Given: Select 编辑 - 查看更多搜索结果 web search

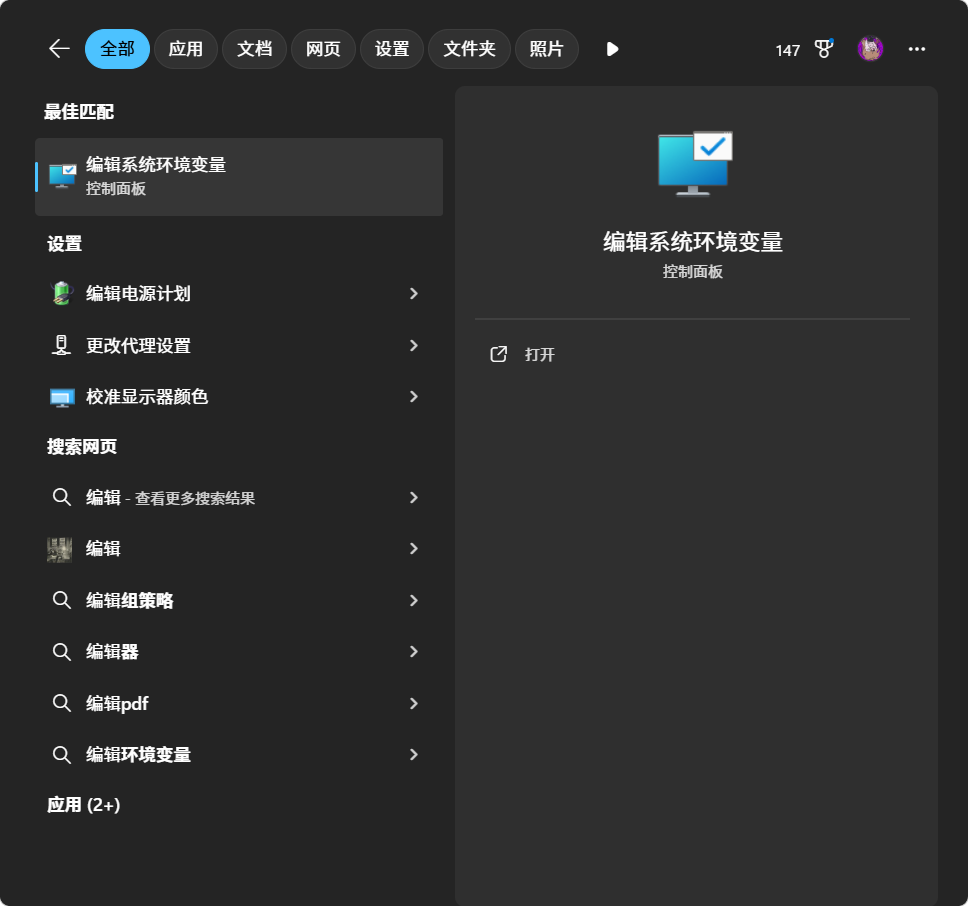Looking at the screenshot, I should click(239, 497).
